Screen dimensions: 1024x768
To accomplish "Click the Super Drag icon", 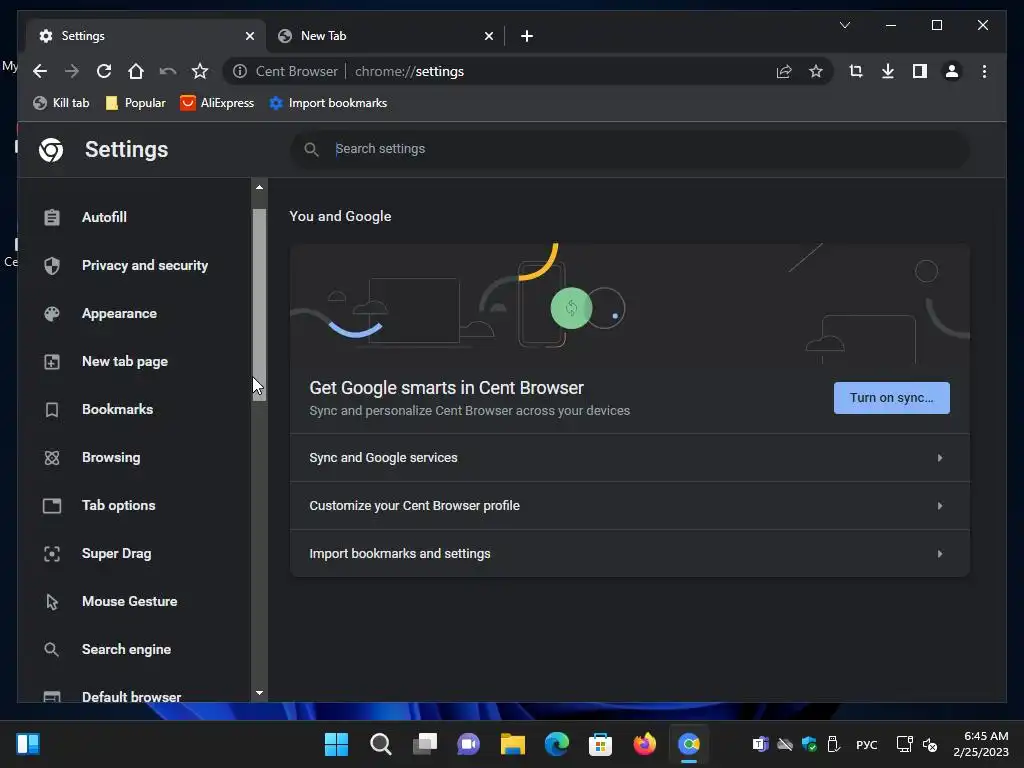I will coord(52,554).
